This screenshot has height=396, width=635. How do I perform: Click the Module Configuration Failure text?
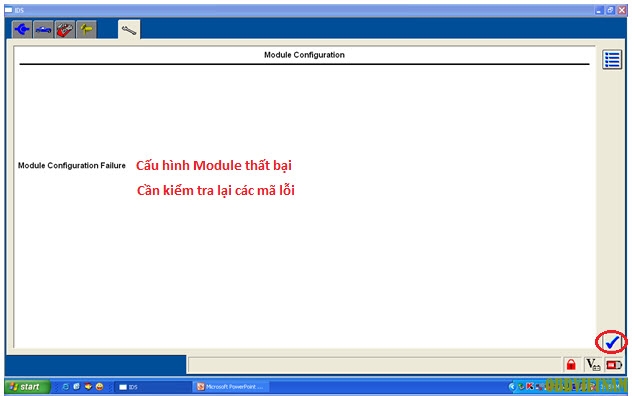coord(72,165)
